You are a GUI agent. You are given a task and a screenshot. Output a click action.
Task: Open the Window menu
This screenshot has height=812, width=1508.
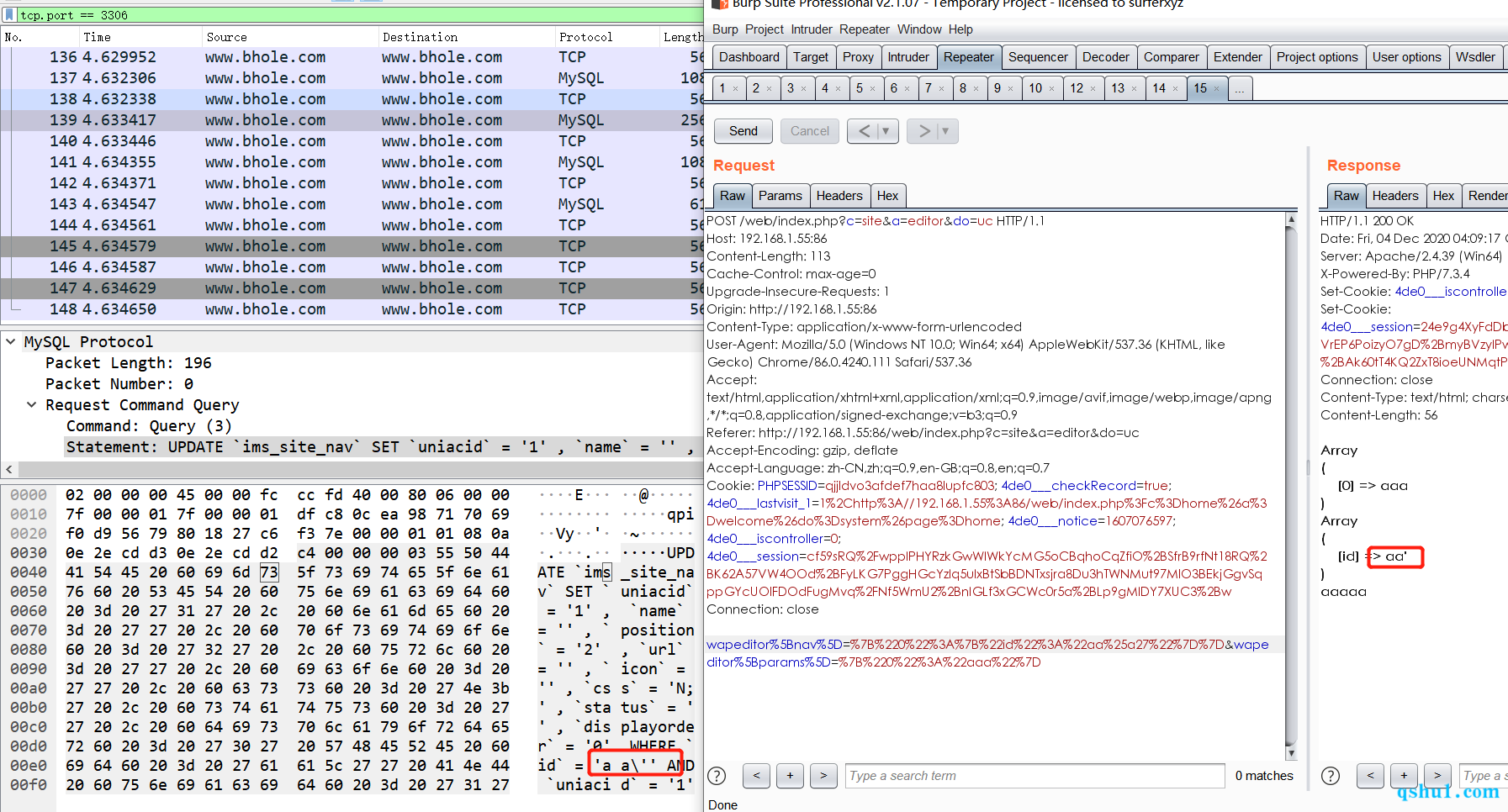pos(919,29)
